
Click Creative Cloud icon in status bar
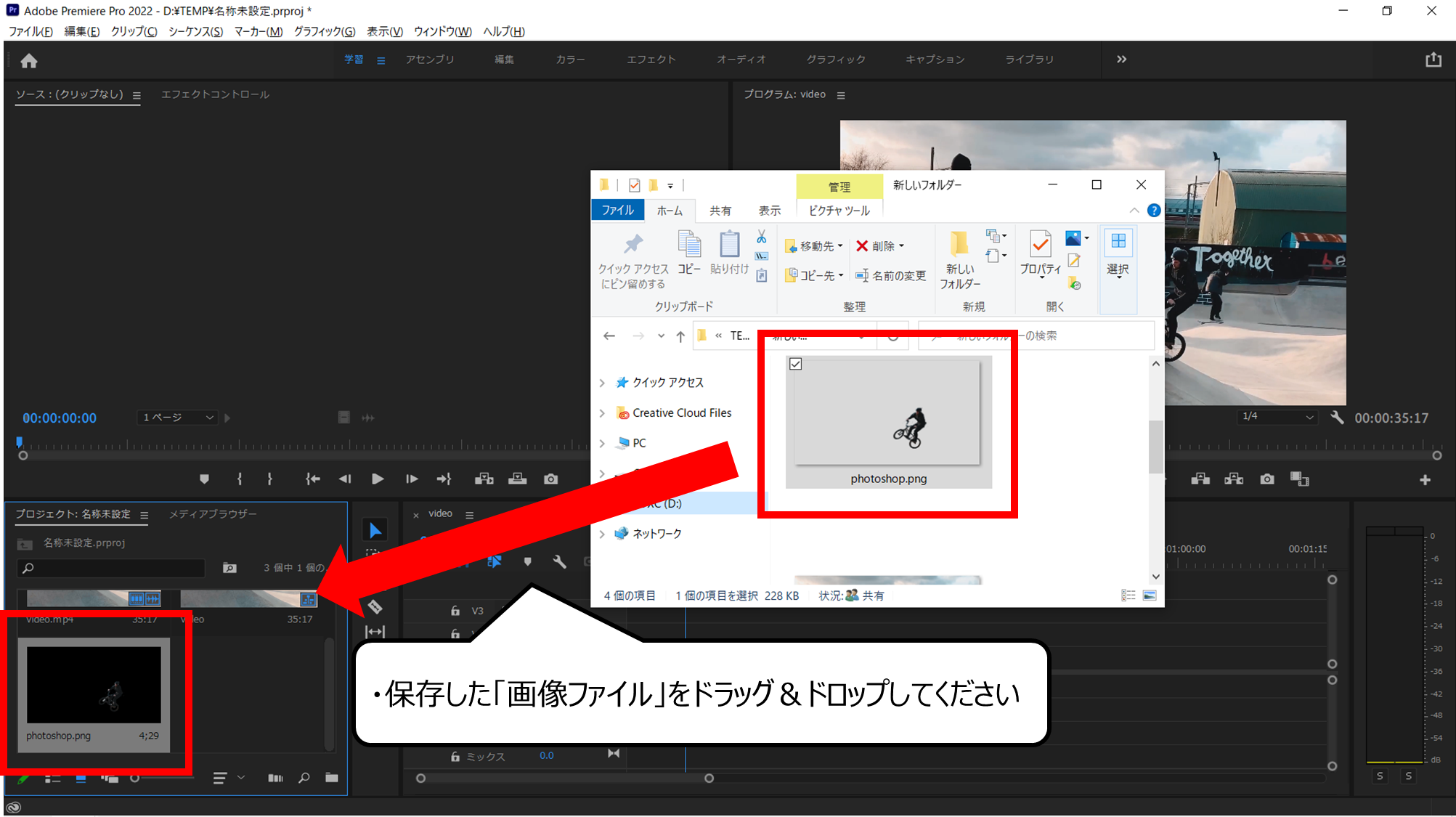coord(14,807)
